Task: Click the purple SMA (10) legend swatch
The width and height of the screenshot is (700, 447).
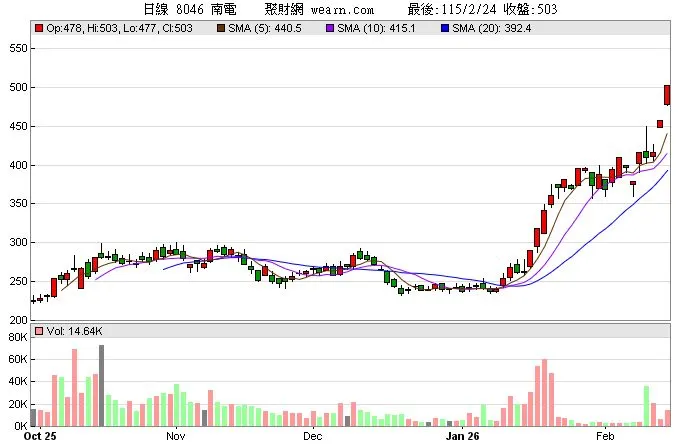Action: point(330,28)
